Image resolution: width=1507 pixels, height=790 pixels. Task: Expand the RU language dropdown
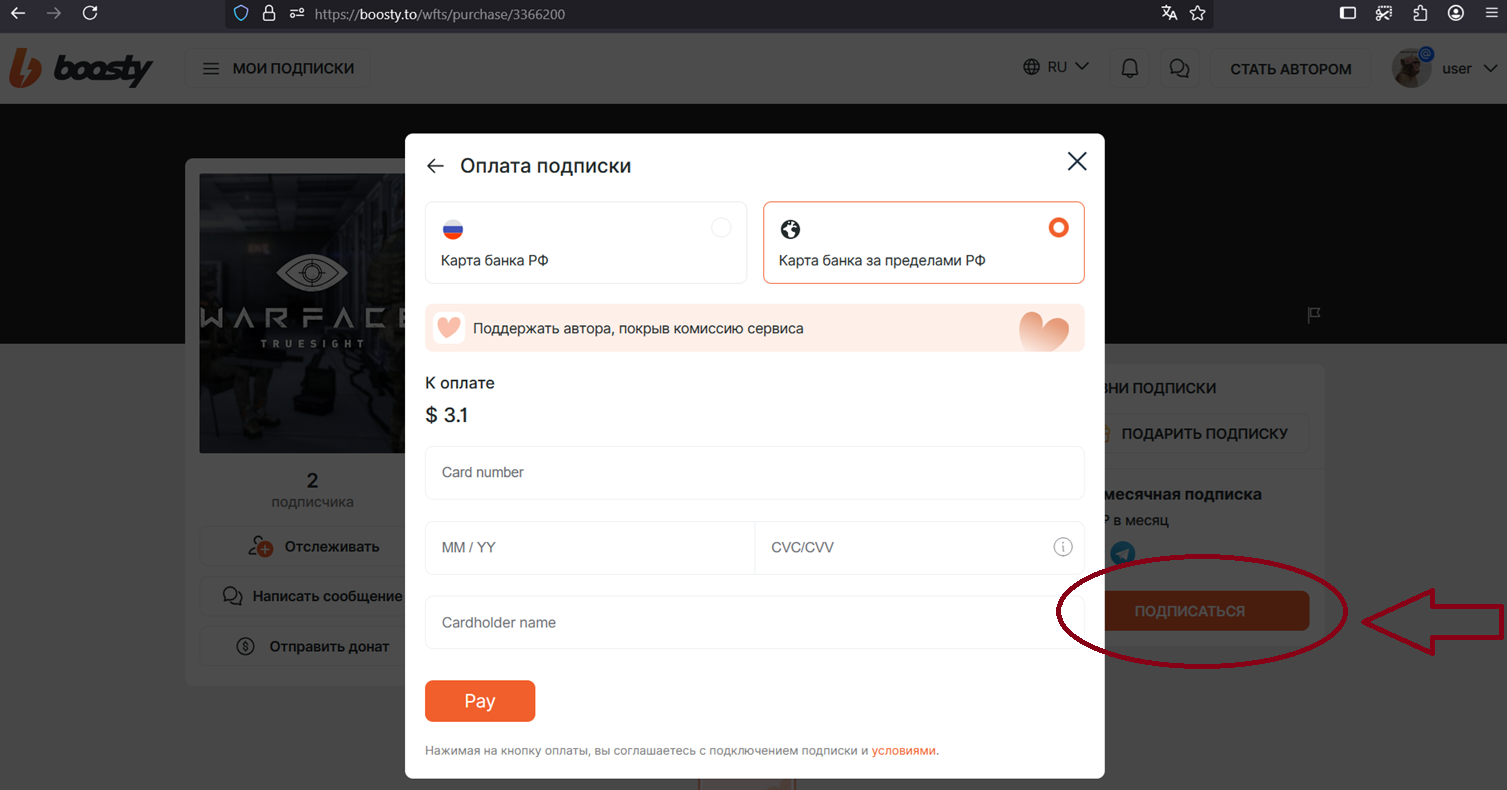click(x=1056, y=68)
